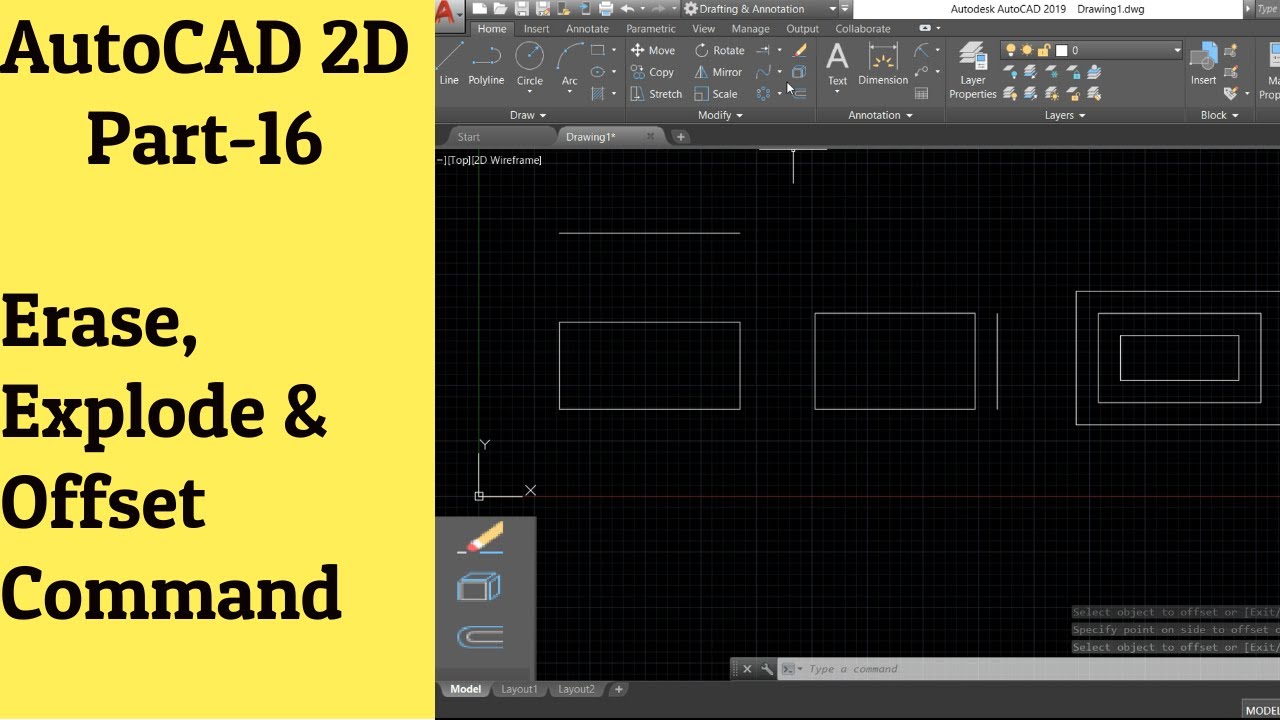Activate the Circle tool
Image resolution: width=1280 pixels, height=720 pixels.
click(x=529, y=64)
